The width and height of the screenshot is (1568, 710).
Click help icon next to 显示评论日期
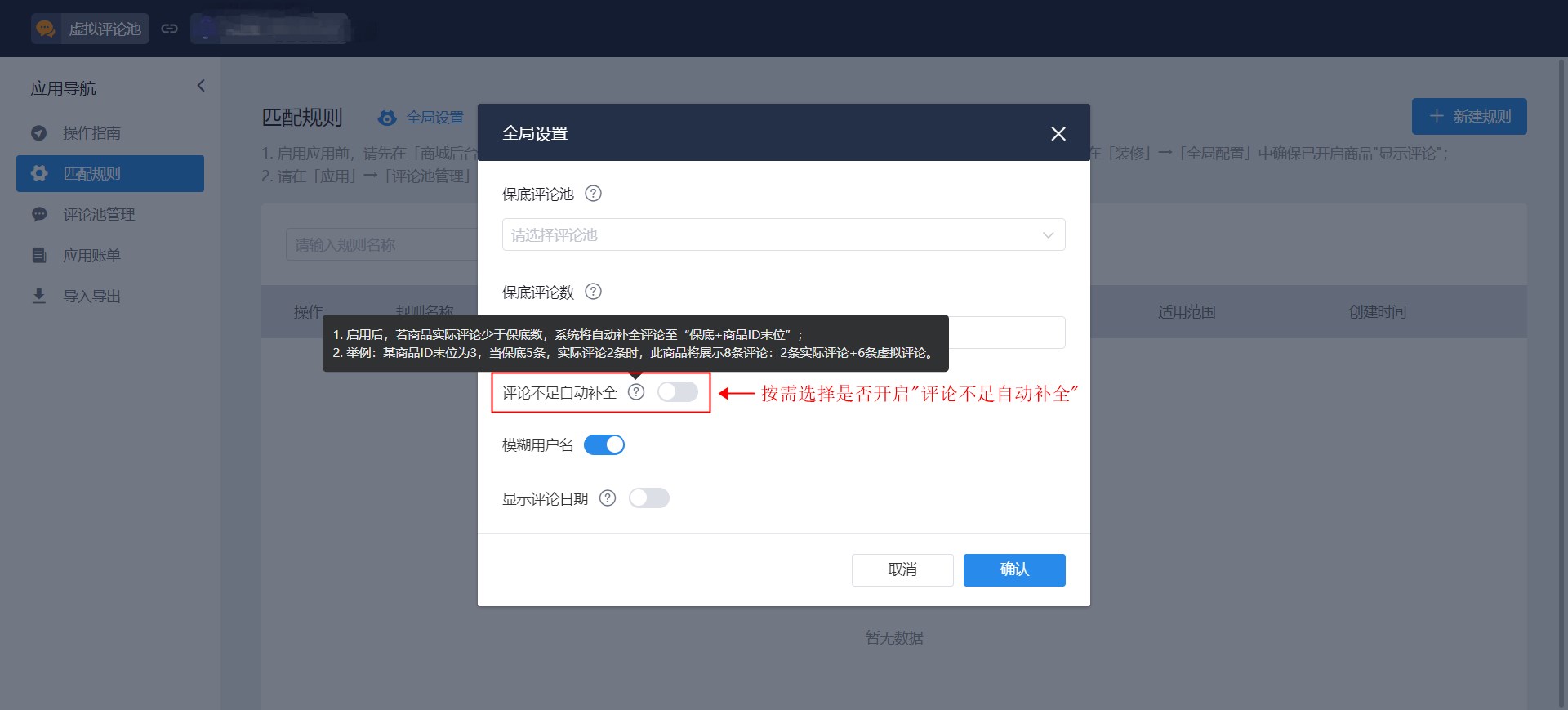[x=608, y=498]
